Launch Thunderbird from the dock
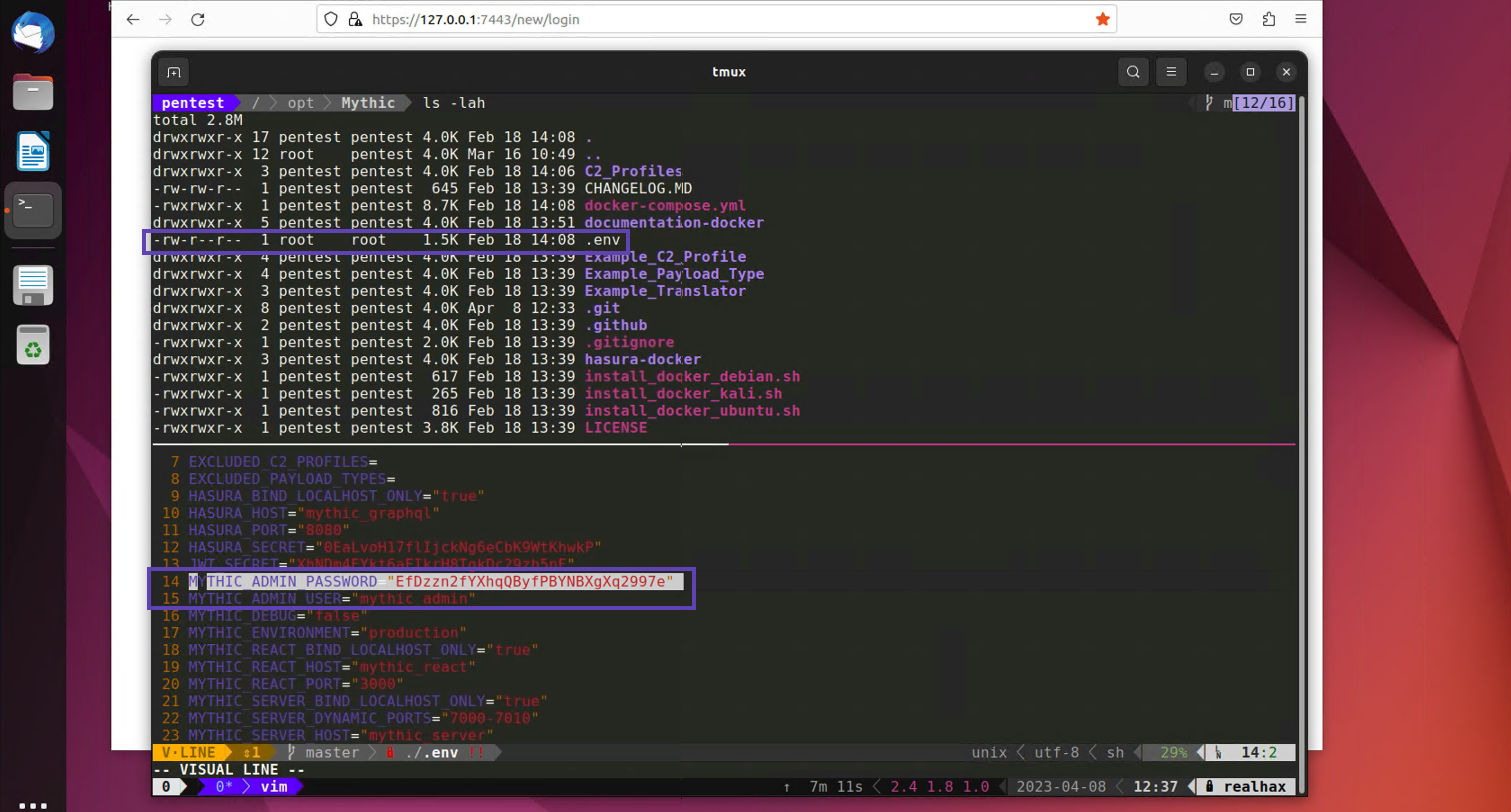This screenshot has width=1511, height=812. pyautogui.click(x=33, y=33)
